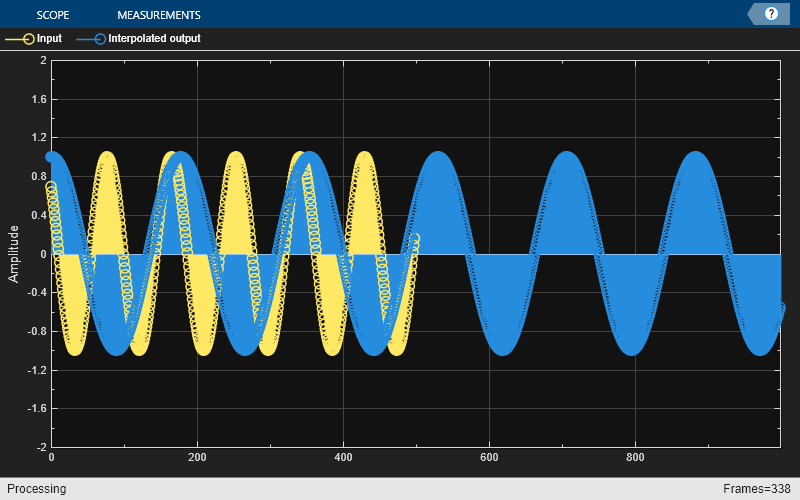Click the blue Interpolated output legend marker
This screenshot has height=500, width=800.
92,39
